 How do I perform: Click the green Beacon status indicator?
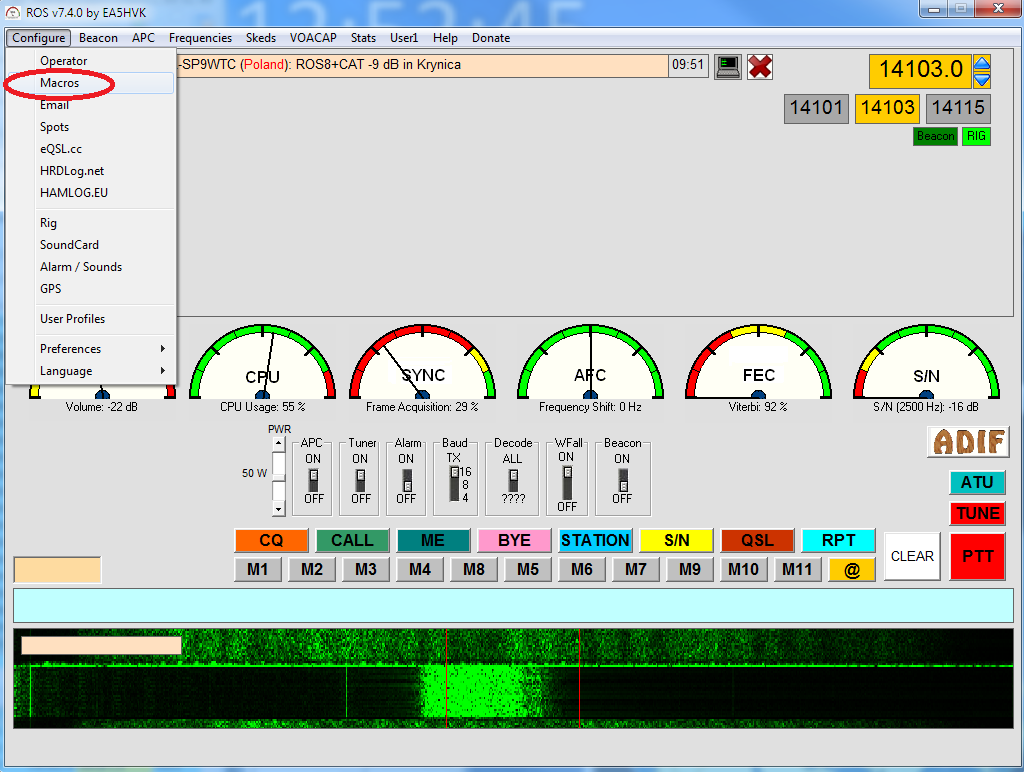tap(935, 136)
